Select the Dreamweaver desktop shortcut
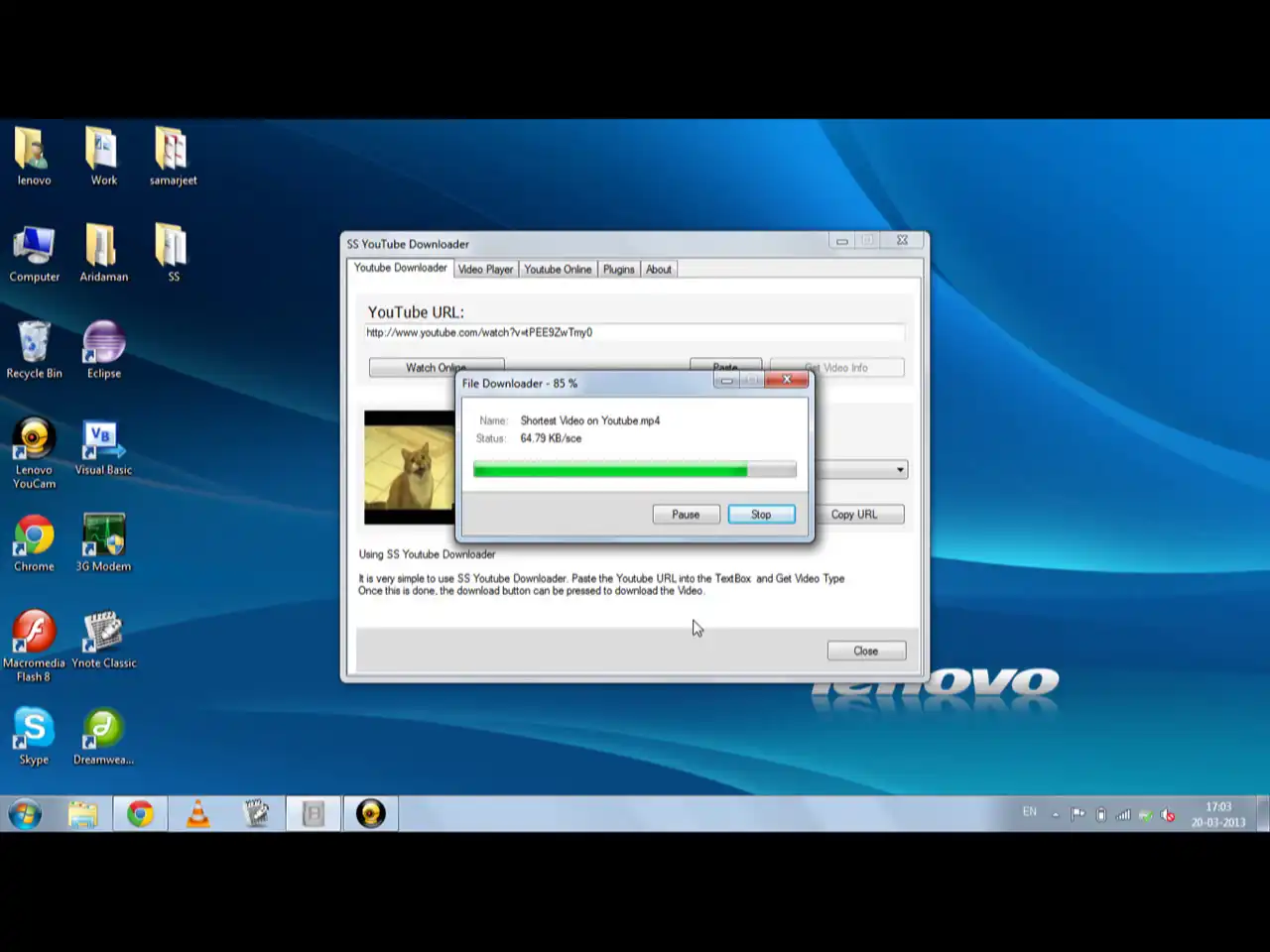The image size is (1270, 952). click(103, 736)
